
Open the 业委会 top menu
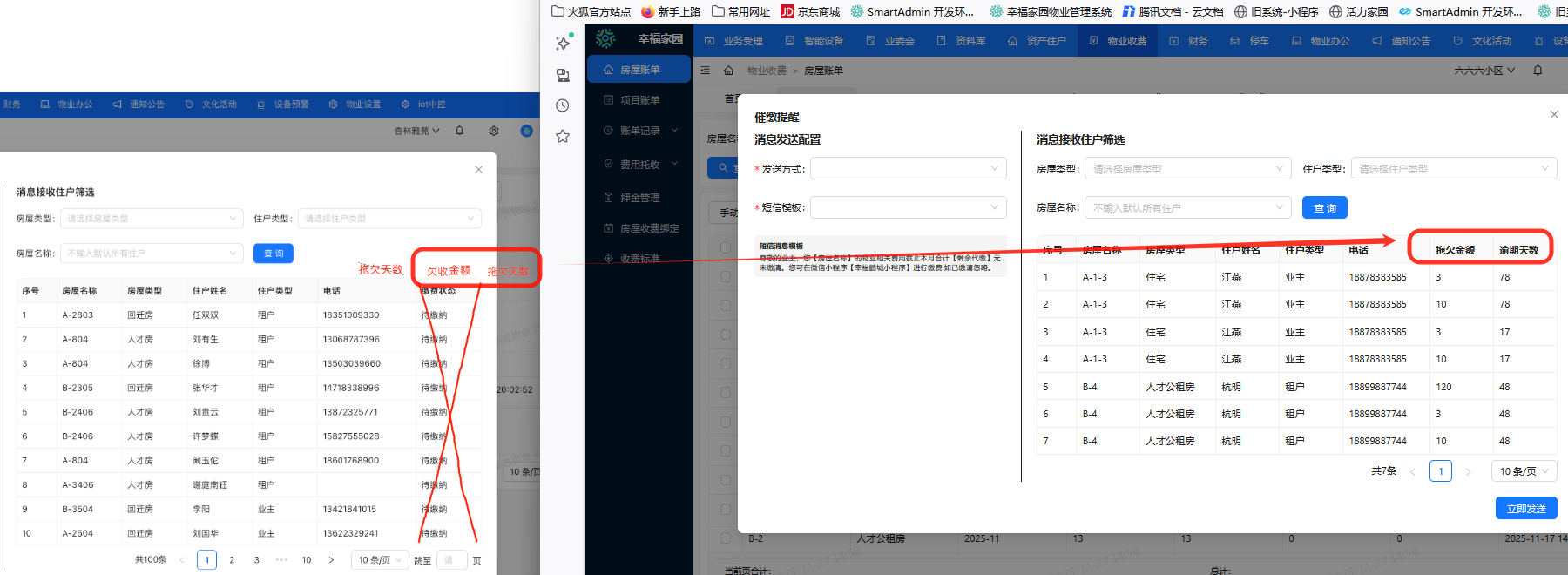point(889,41)
